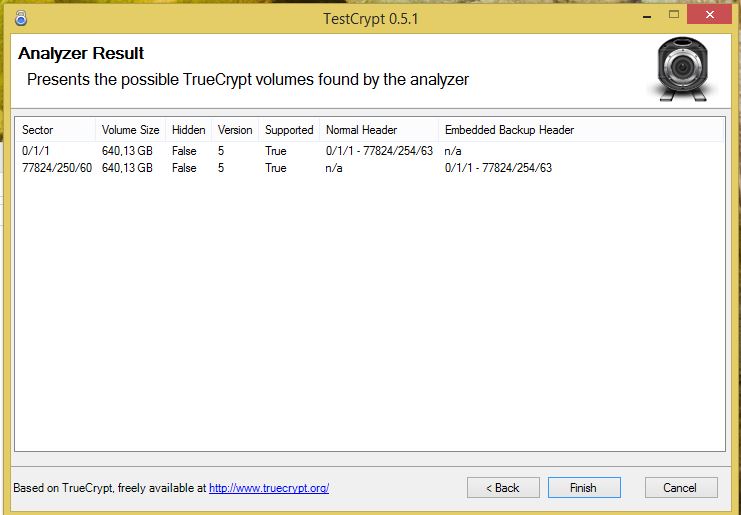Cancel the wizard with the Cancel button
Image resolution: width=741 pixels, height=515 pixels.
pyautogui.click(x=681, y=488)
